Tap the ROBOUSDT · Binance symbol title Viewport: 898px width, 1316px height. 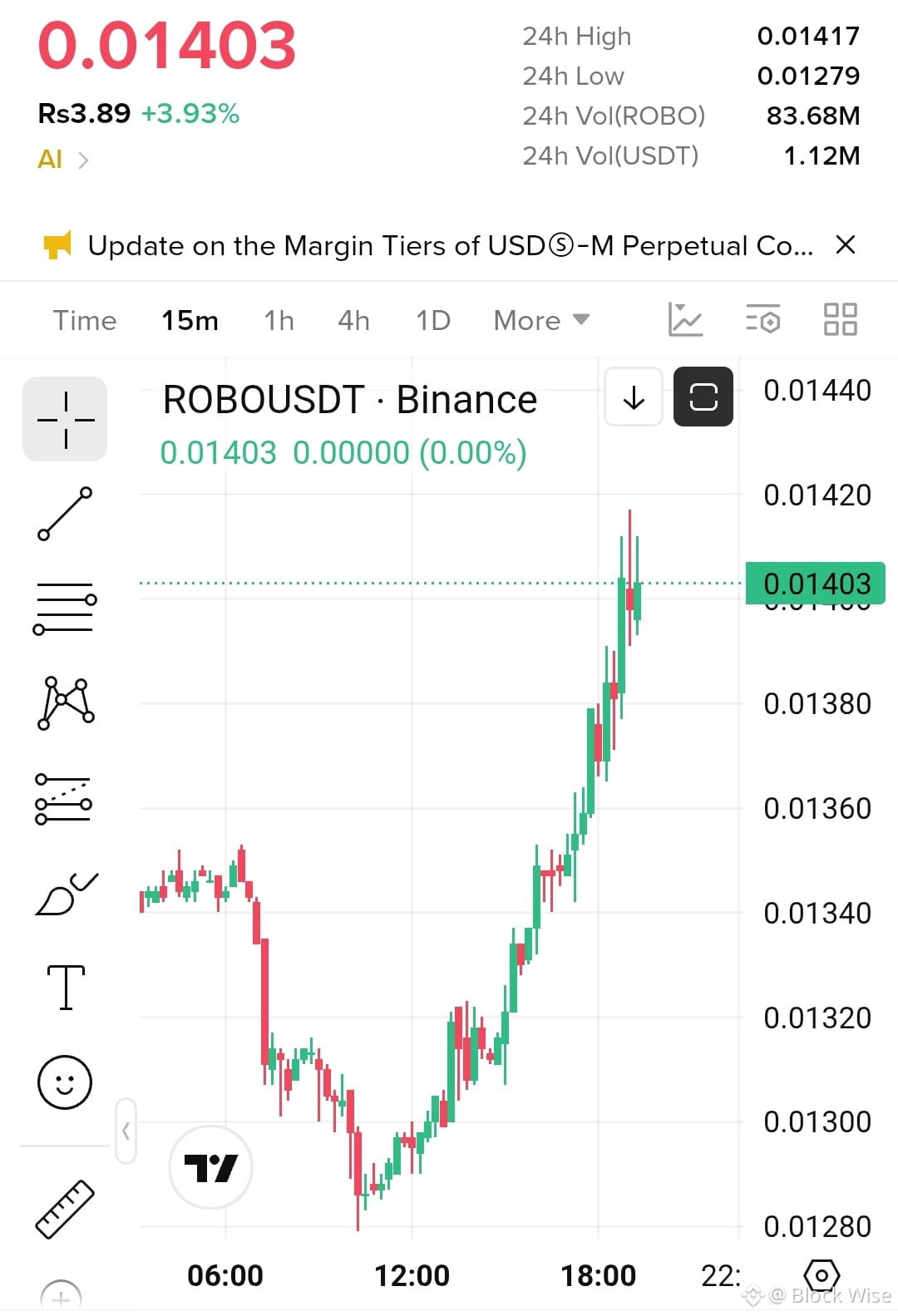click(350, 400)
